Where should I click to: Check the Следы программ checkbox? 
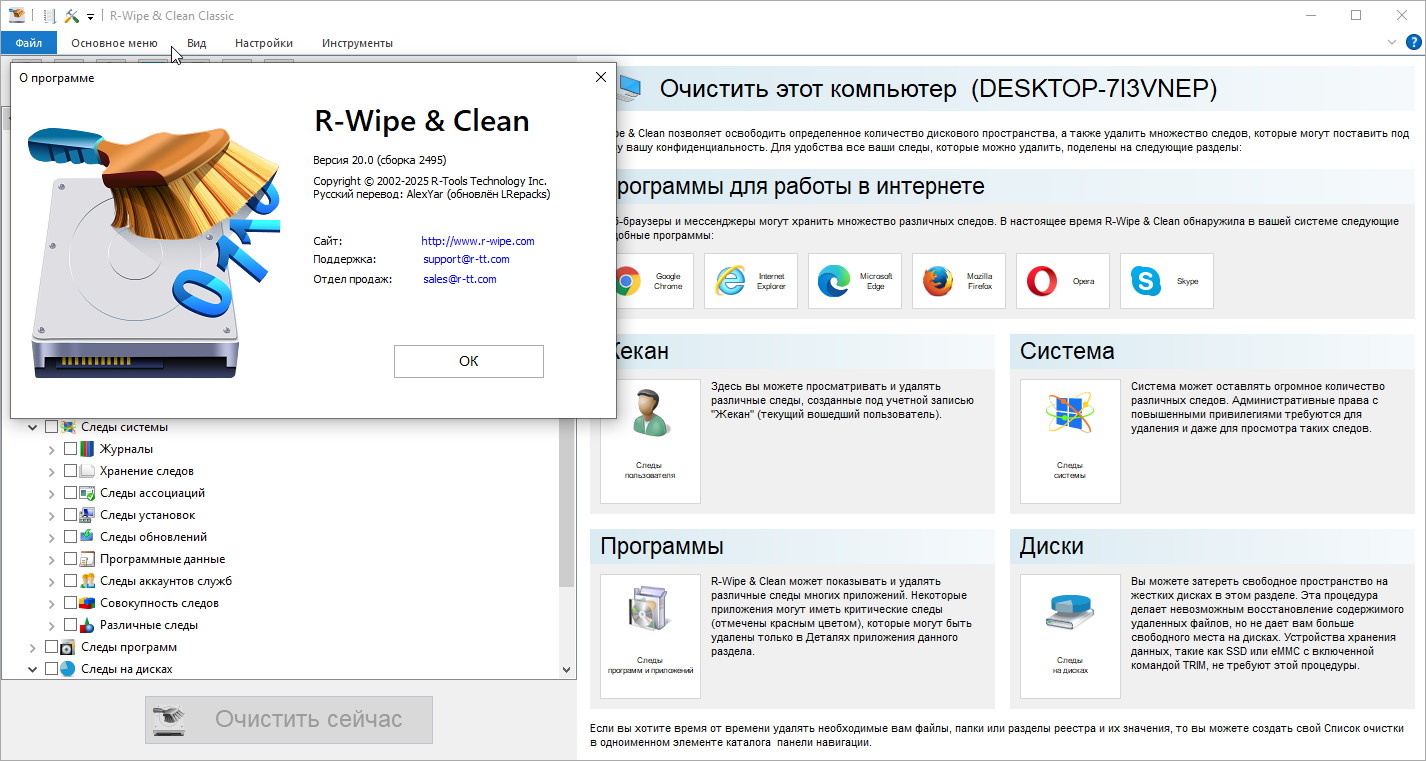(x=51, y=647)
